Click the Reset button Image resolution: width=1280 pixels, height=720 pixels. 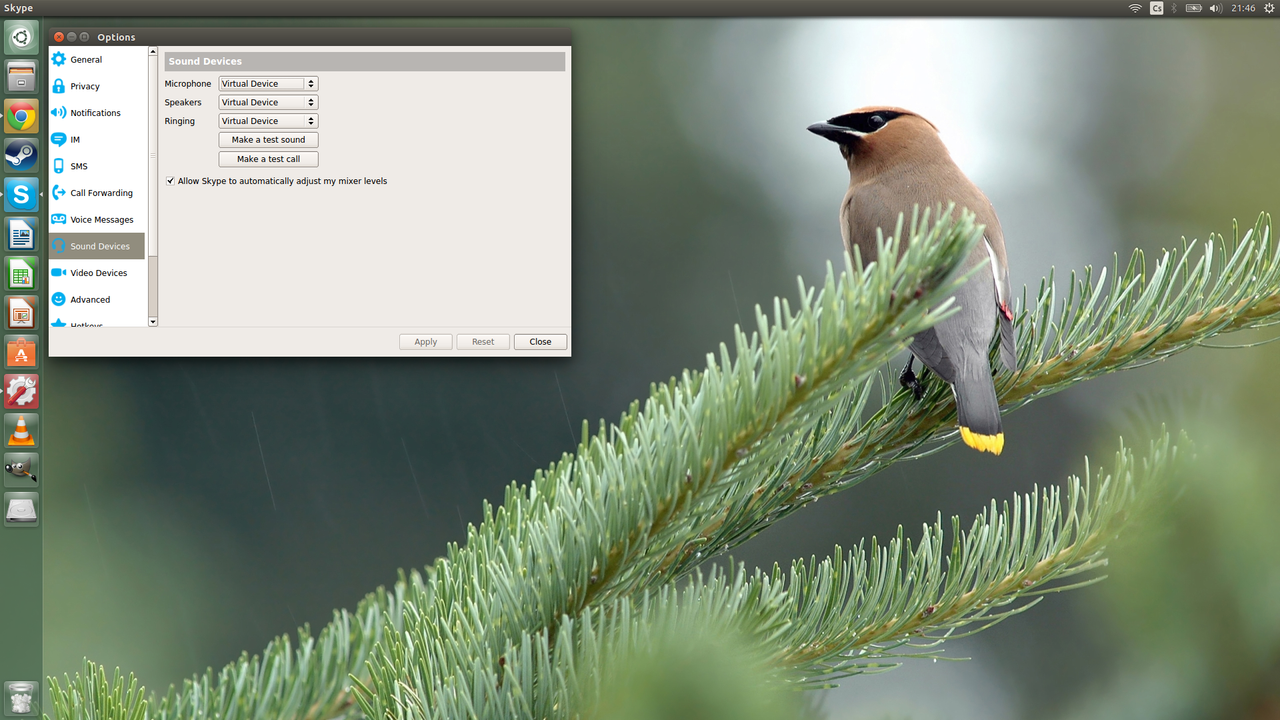coord(483,342)
